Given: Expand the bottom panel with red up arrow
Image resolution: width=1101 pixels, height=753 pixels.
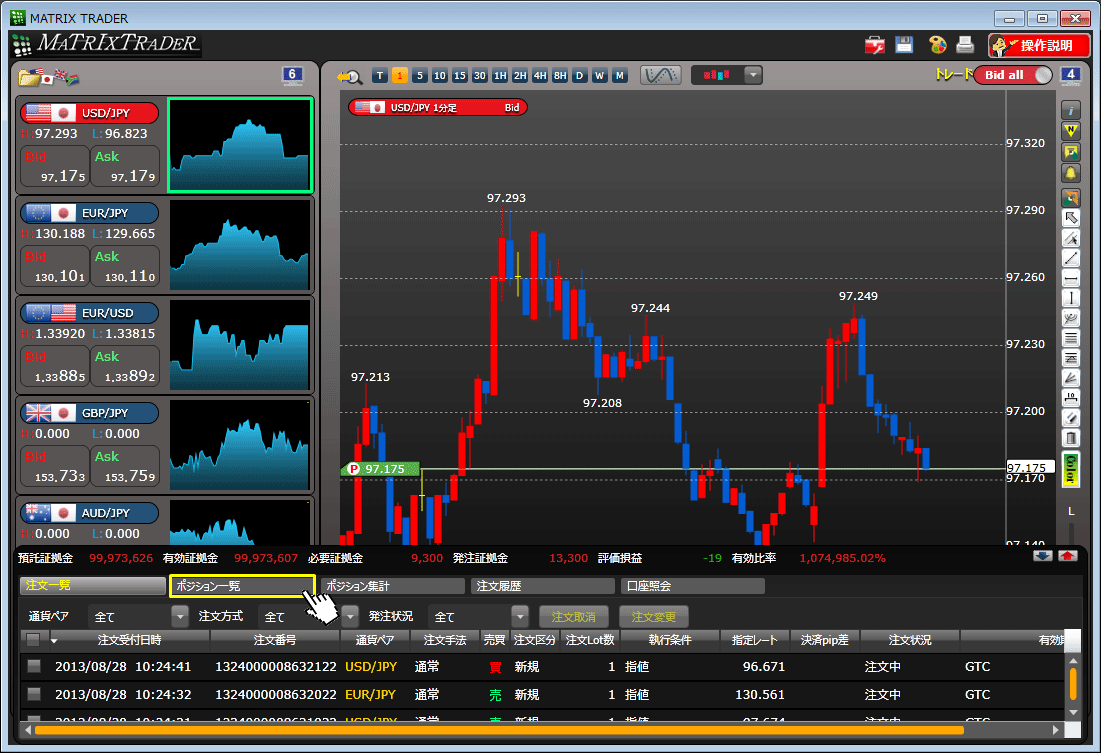Looking at the screenshot, I should (x=1068, y=556).
